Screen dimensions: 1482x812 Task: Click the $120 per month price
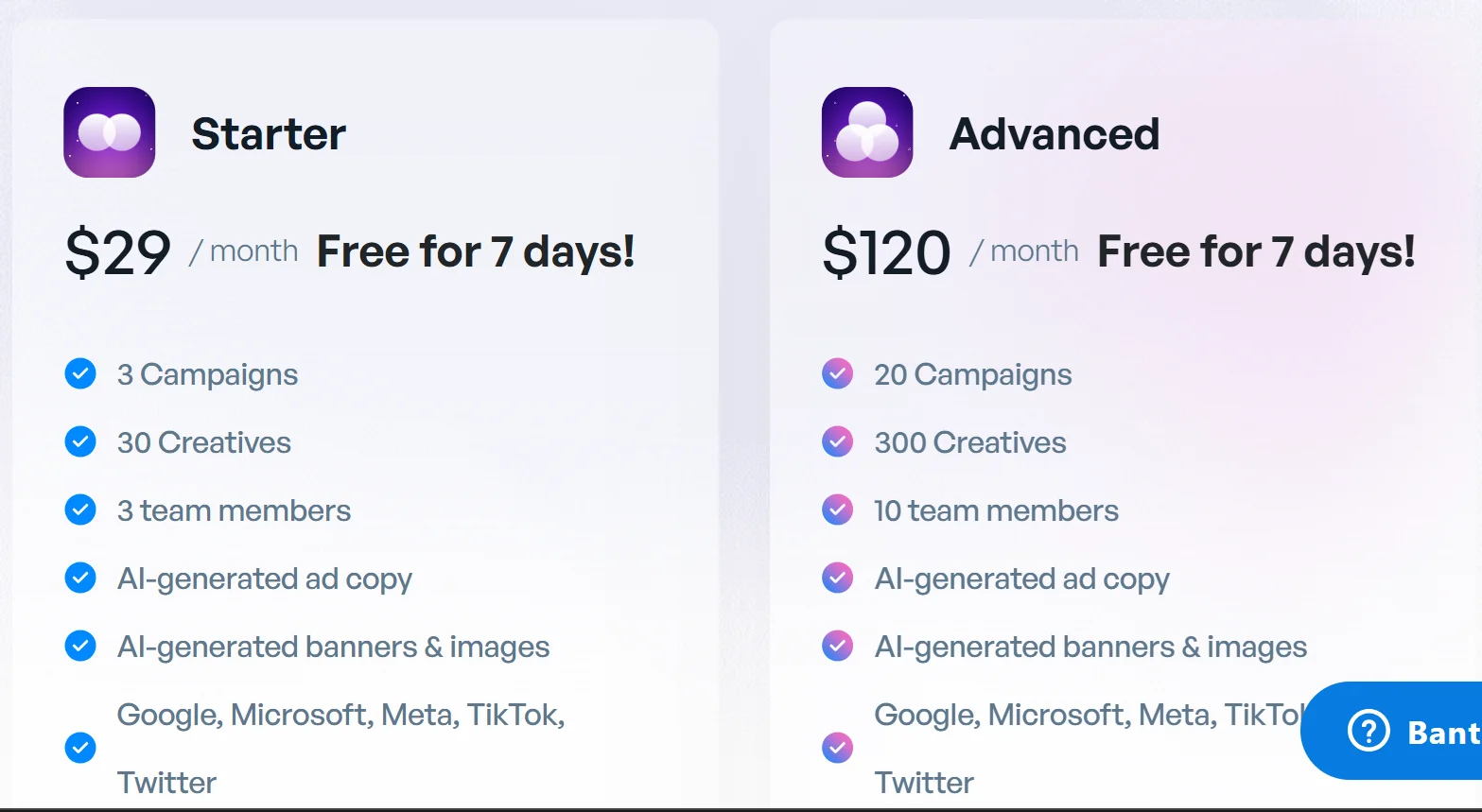[x=886, y=252]
